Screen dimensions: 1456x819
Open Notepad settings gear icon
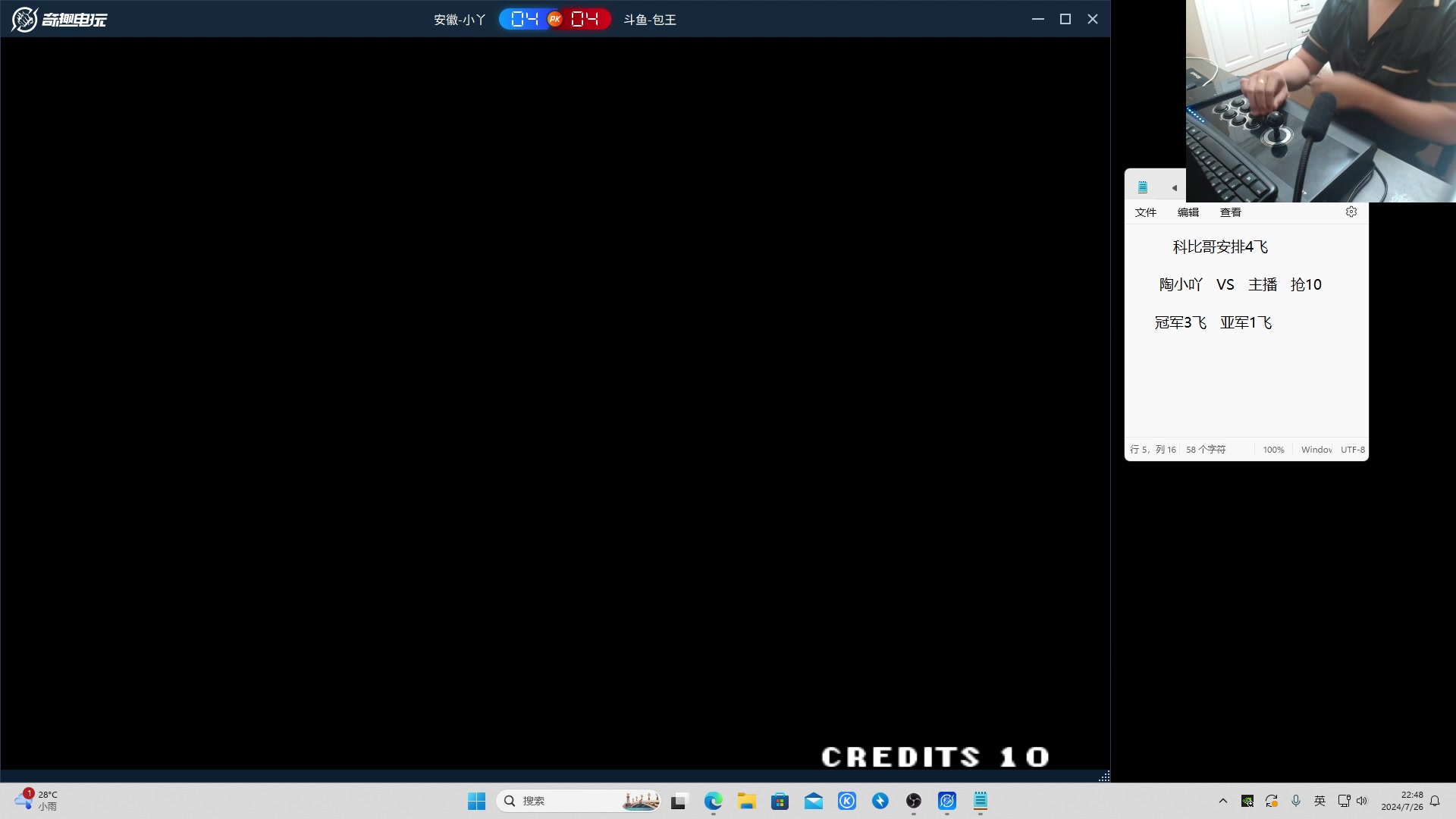[x=1351, y=212]
